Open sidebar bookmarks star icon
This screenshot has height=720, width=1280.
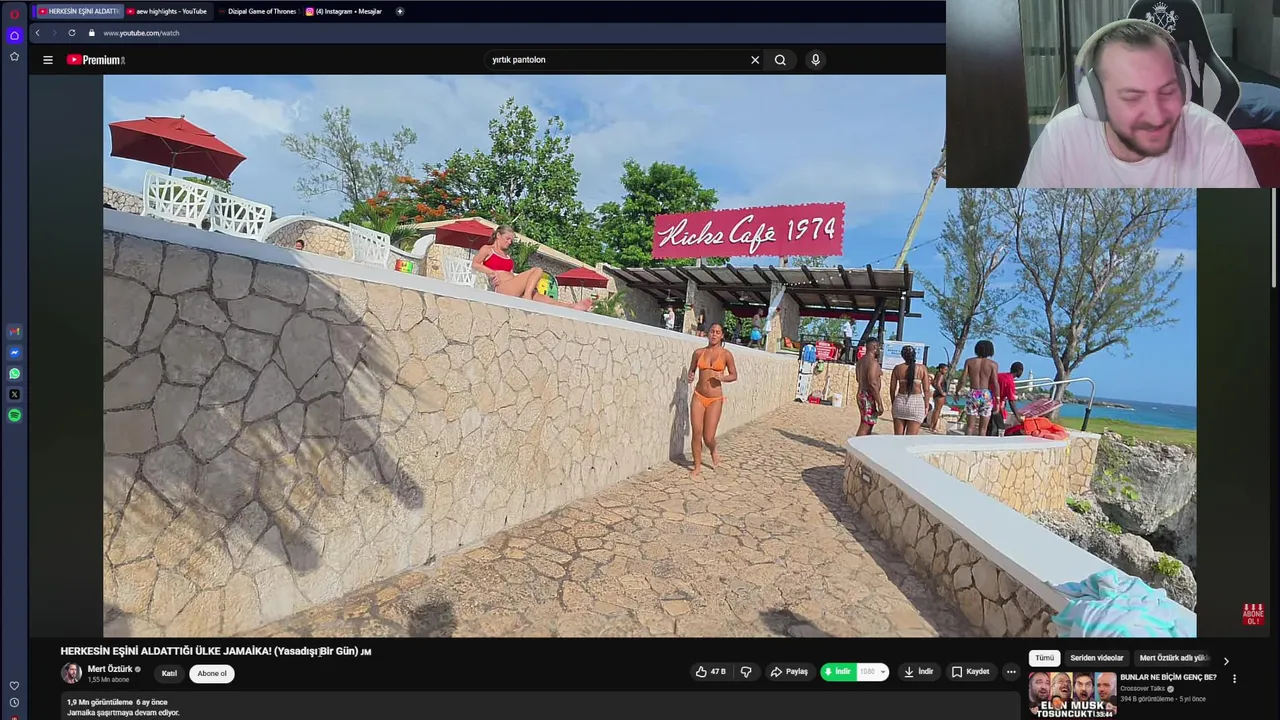point(14,56)
